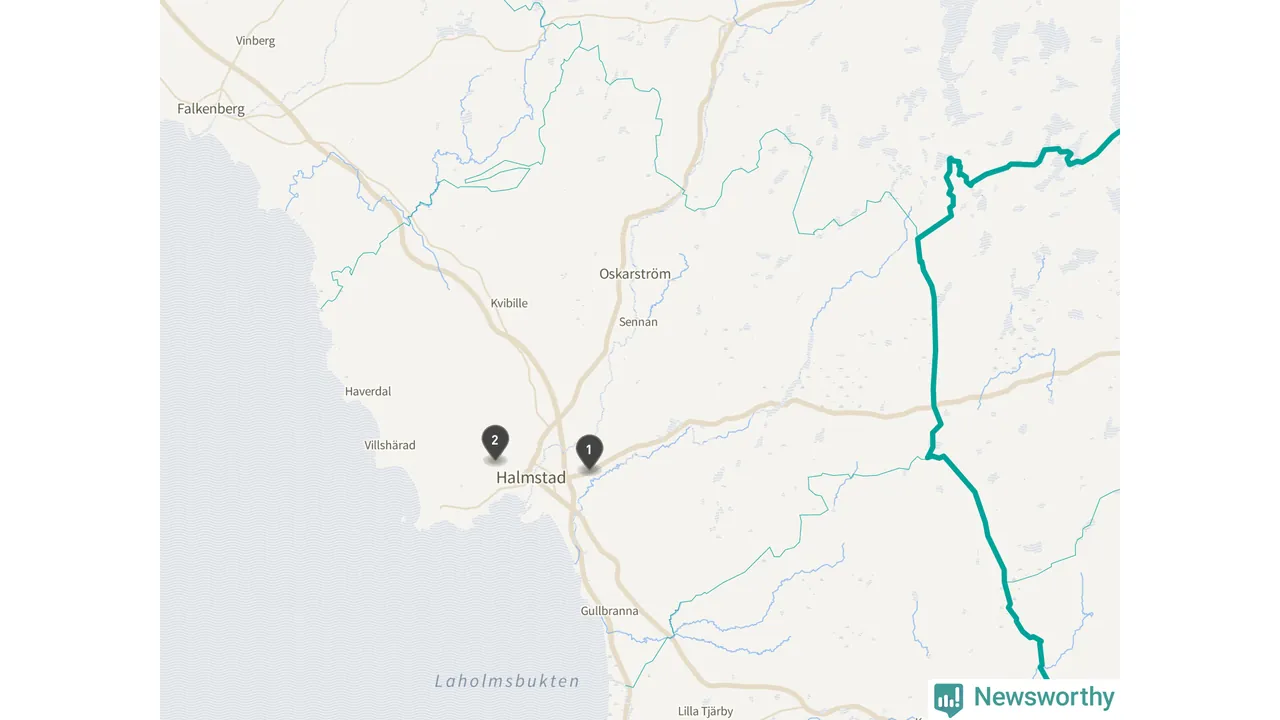Click the Lilla Tjärby label
1280x720 pixels.
point(705,711)
